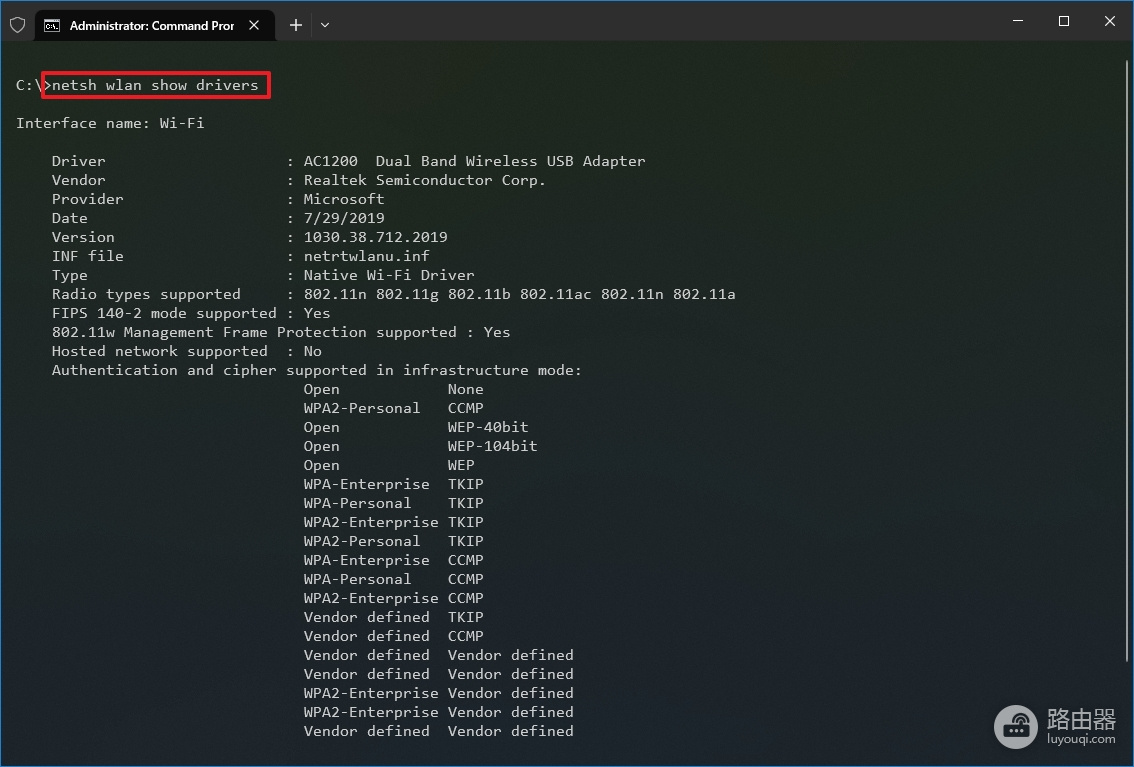1134x767 pixels.
Task: Click the shield icon in title bar
Action: click(x=17, y=25)
